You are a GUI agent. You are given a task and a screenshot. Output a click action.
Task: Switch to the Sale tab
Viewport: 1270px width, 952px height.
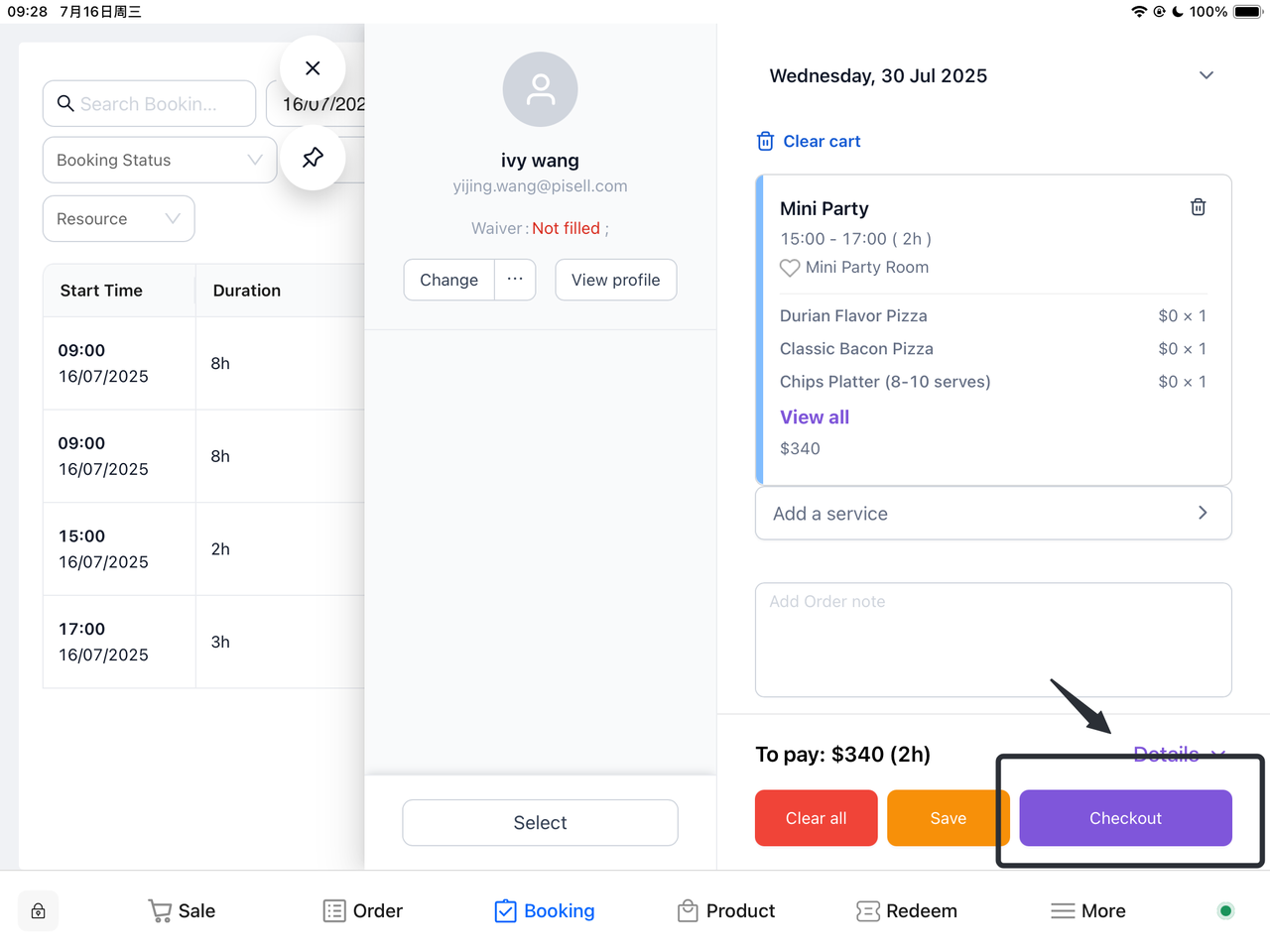click(x=182, y=911)
